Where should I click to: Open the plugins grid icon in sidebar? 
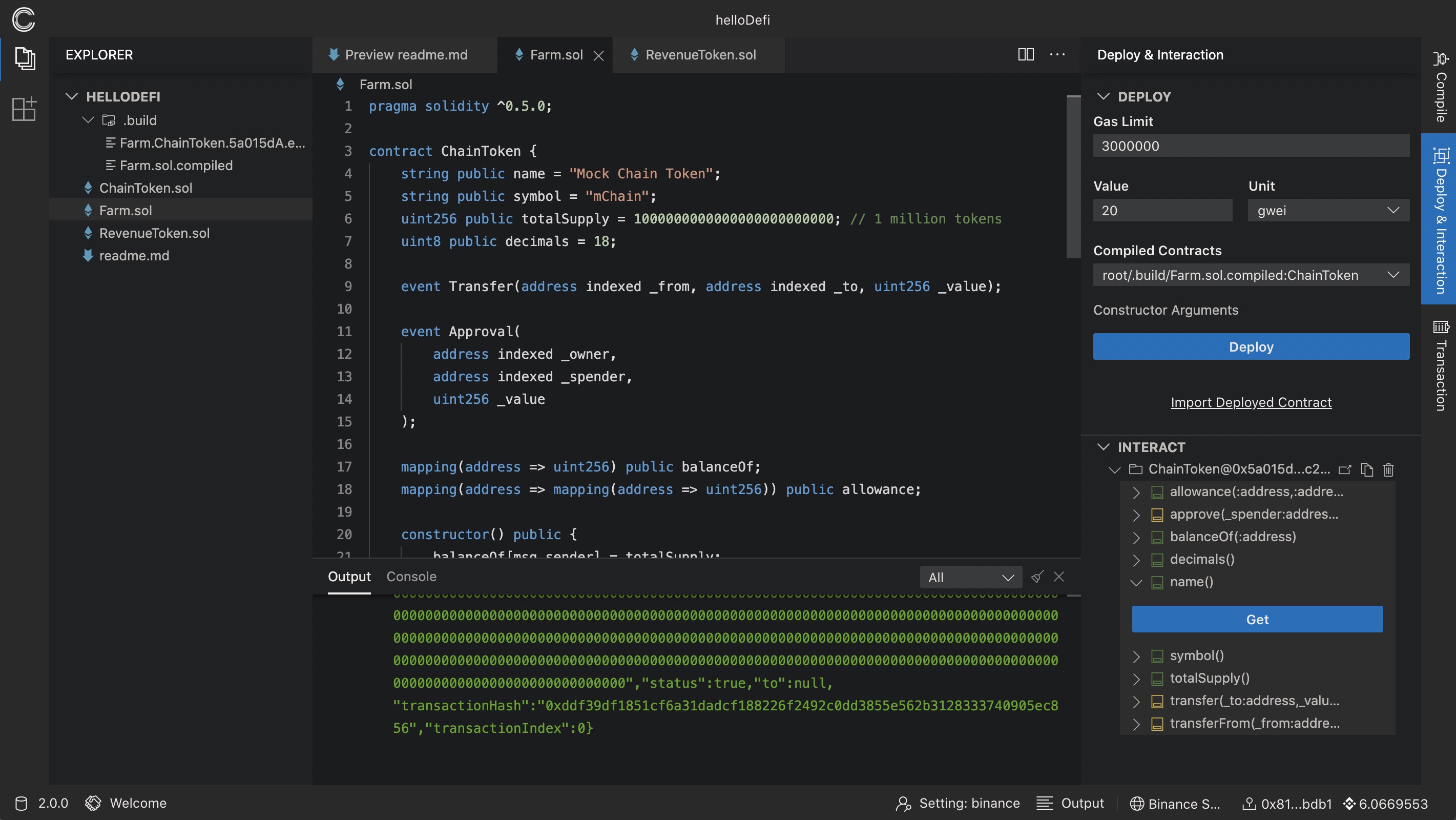24,108
